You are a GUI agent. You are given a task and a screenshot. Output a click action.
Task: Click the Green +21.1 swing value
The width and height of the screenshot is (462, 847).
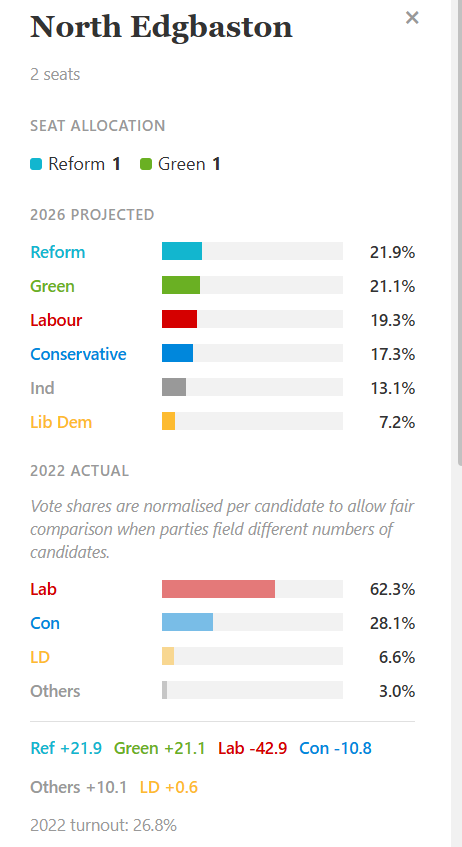click(159, 749)
